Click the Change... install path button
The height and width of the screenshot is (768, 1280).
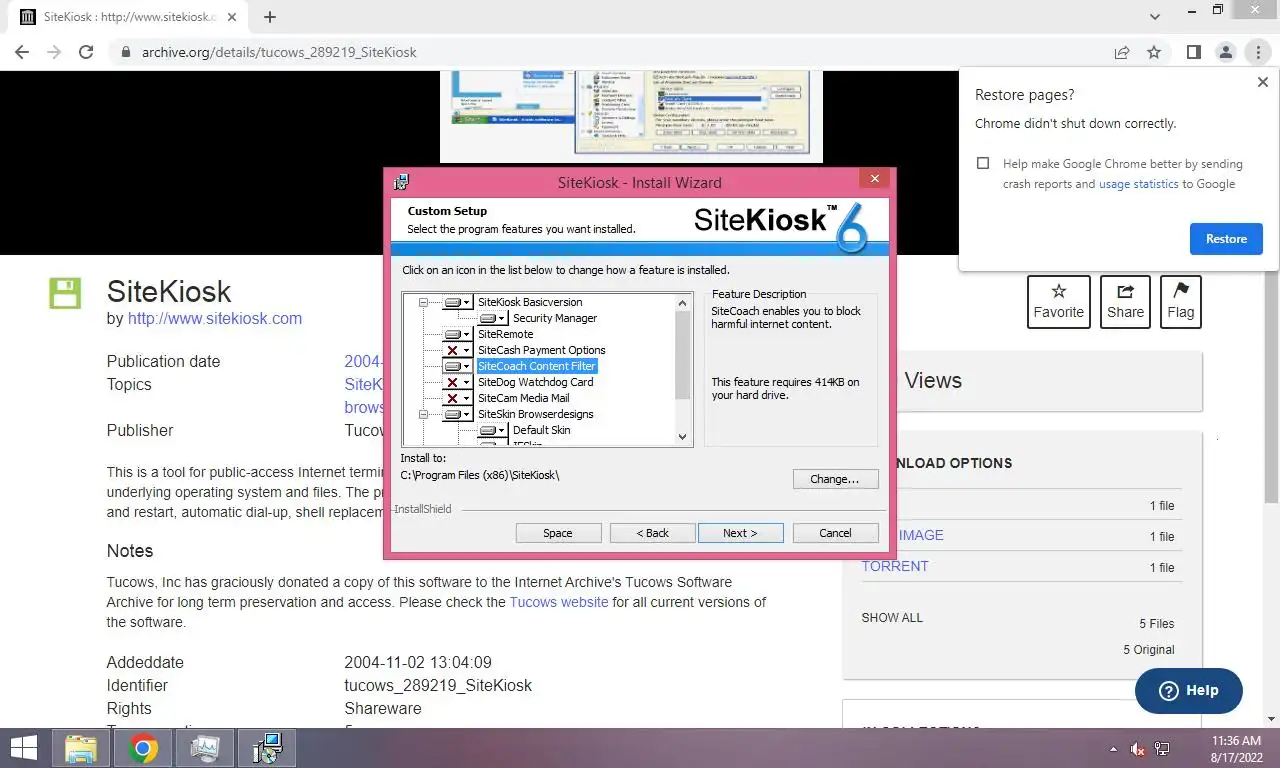835,479
